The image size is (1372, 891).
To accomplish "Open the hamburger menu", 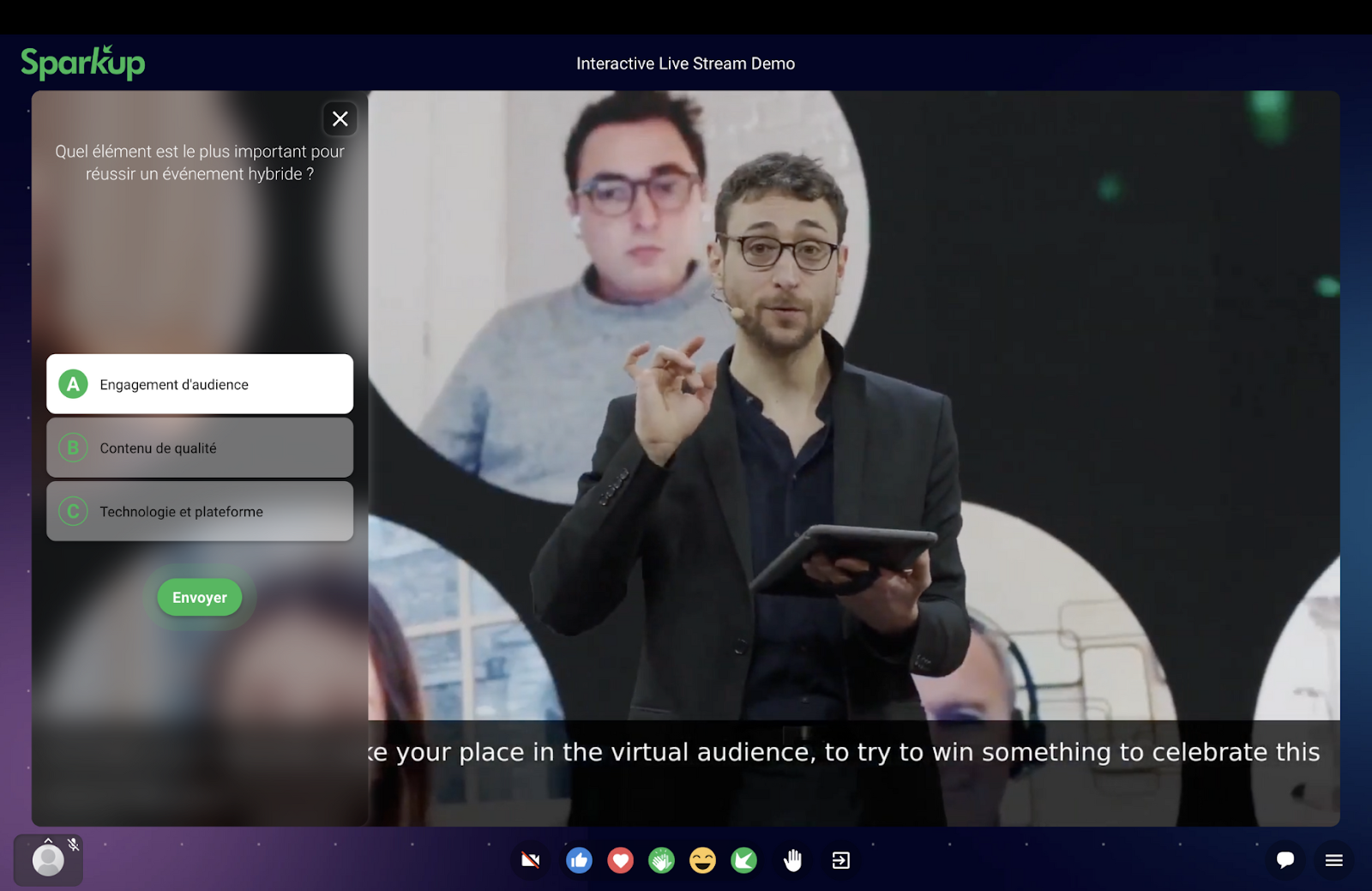I will pos(1333,860).
